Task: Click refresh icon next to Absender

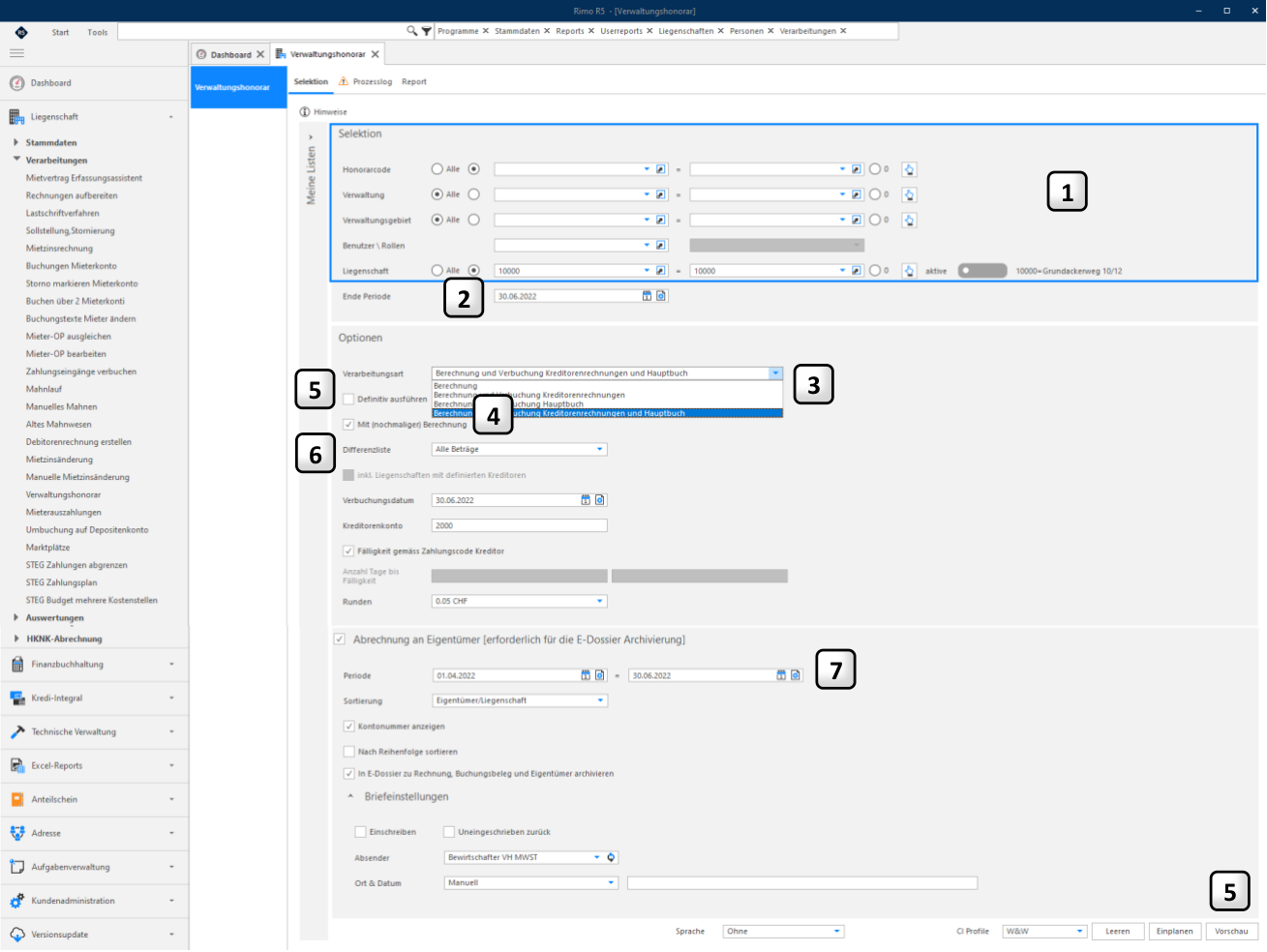Action: [x=611, y=857]
